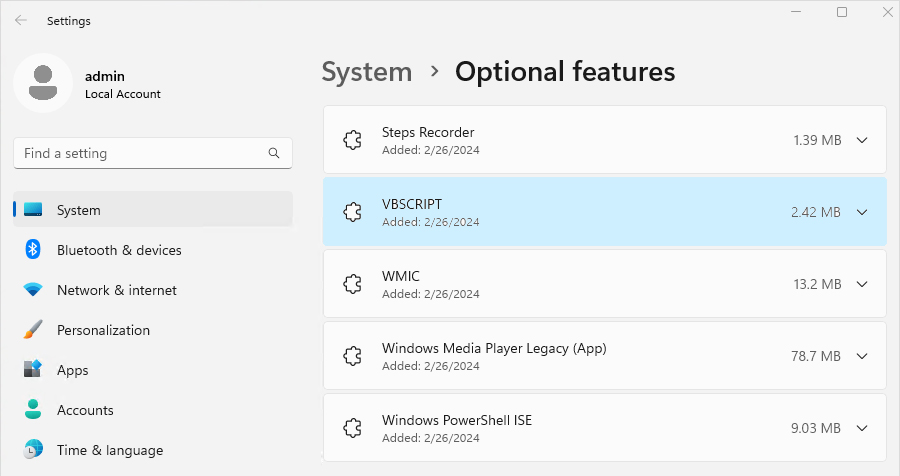Viewport: 900px width, 476px height.
Task: Click Added date under WMIC
Action: 430,293
